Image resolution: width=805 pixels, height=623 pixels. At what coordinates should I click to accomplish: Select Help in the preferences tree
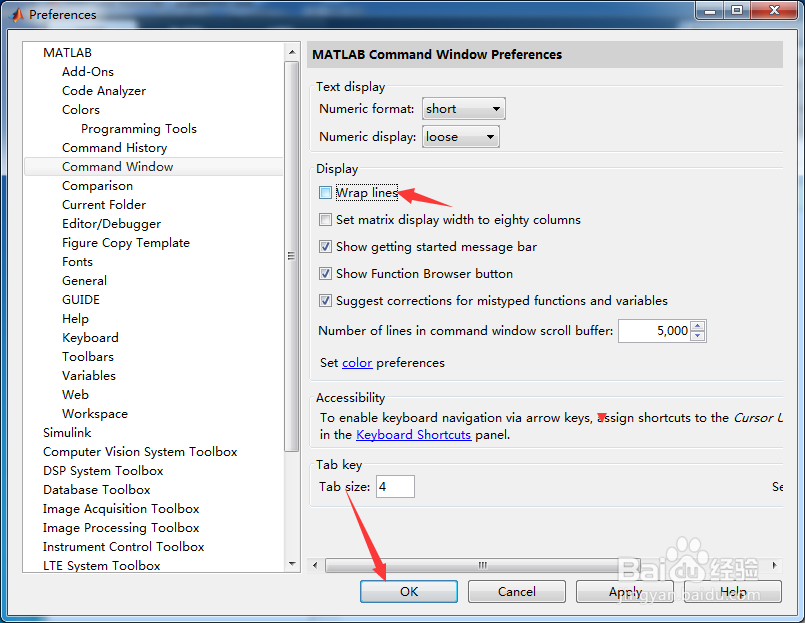point(75,319)
